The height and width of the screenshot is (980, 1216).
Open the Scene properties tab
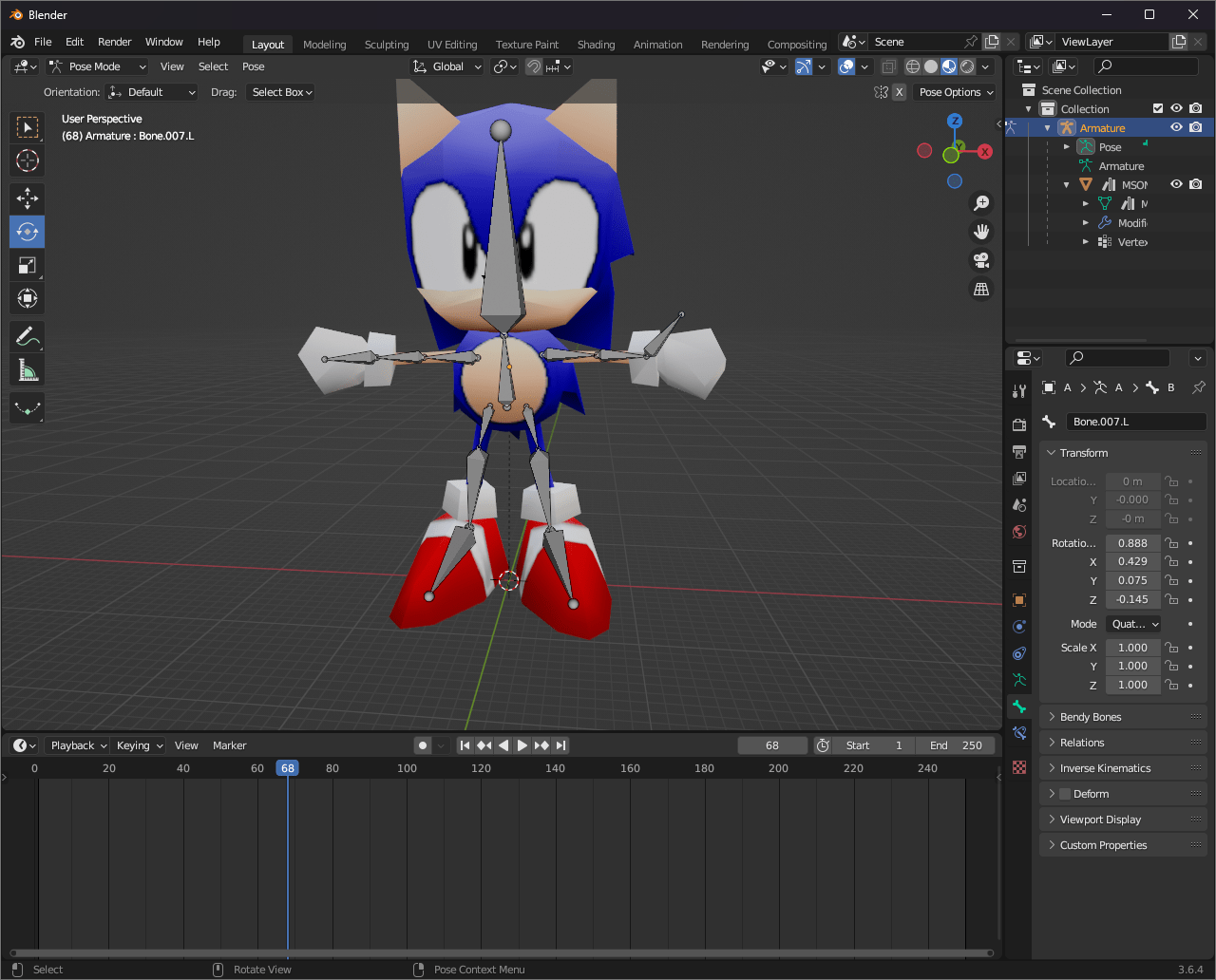pyautogui.click(x=1019, y=505)
